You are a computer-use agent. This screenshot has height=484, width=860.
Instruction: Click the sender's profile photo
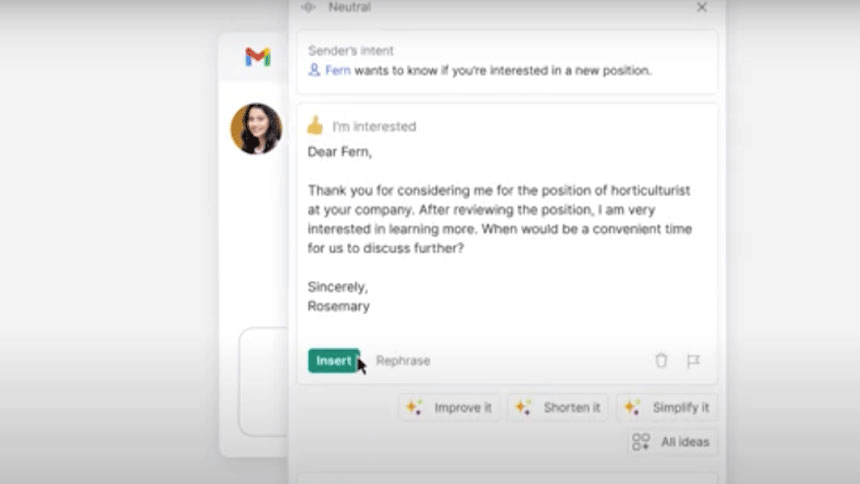click(x=256, y=129)
